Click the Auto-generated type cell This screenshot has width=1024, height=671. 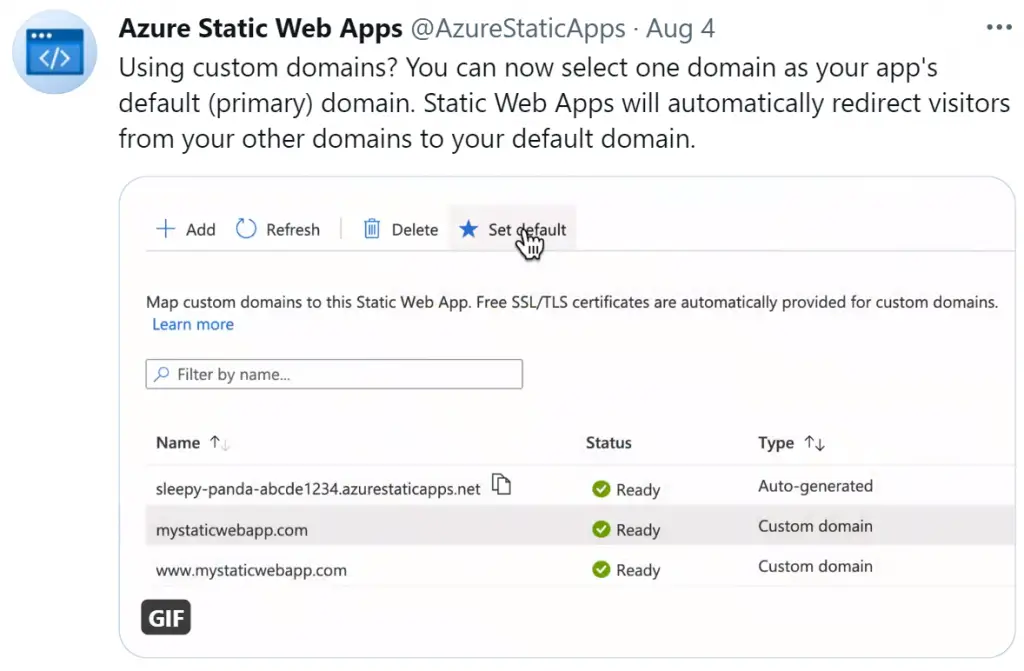[815, 485]
